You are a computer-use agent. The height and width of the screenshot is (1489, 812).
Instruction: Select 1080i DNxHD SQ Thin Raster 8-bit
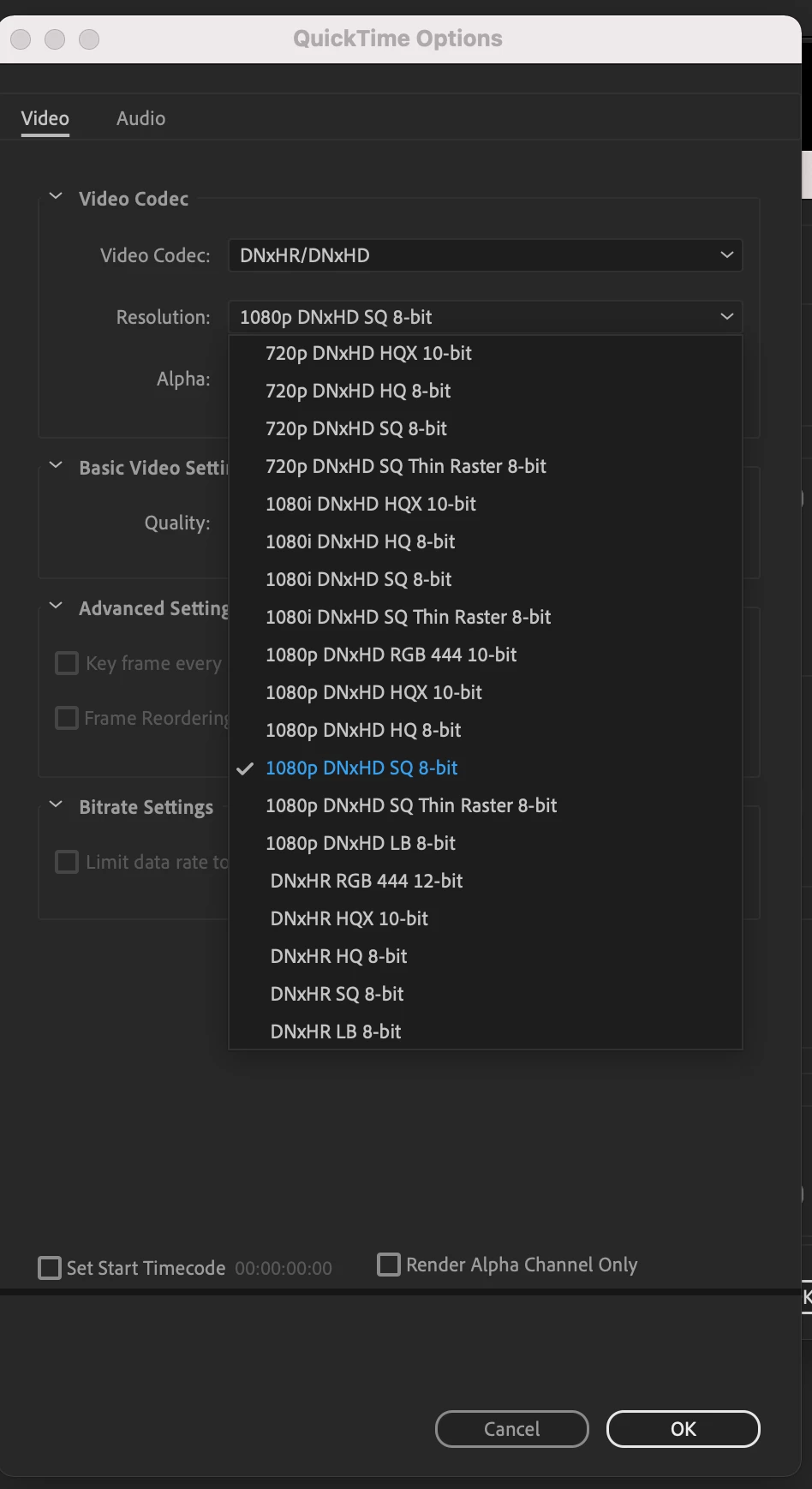(485, 617)
